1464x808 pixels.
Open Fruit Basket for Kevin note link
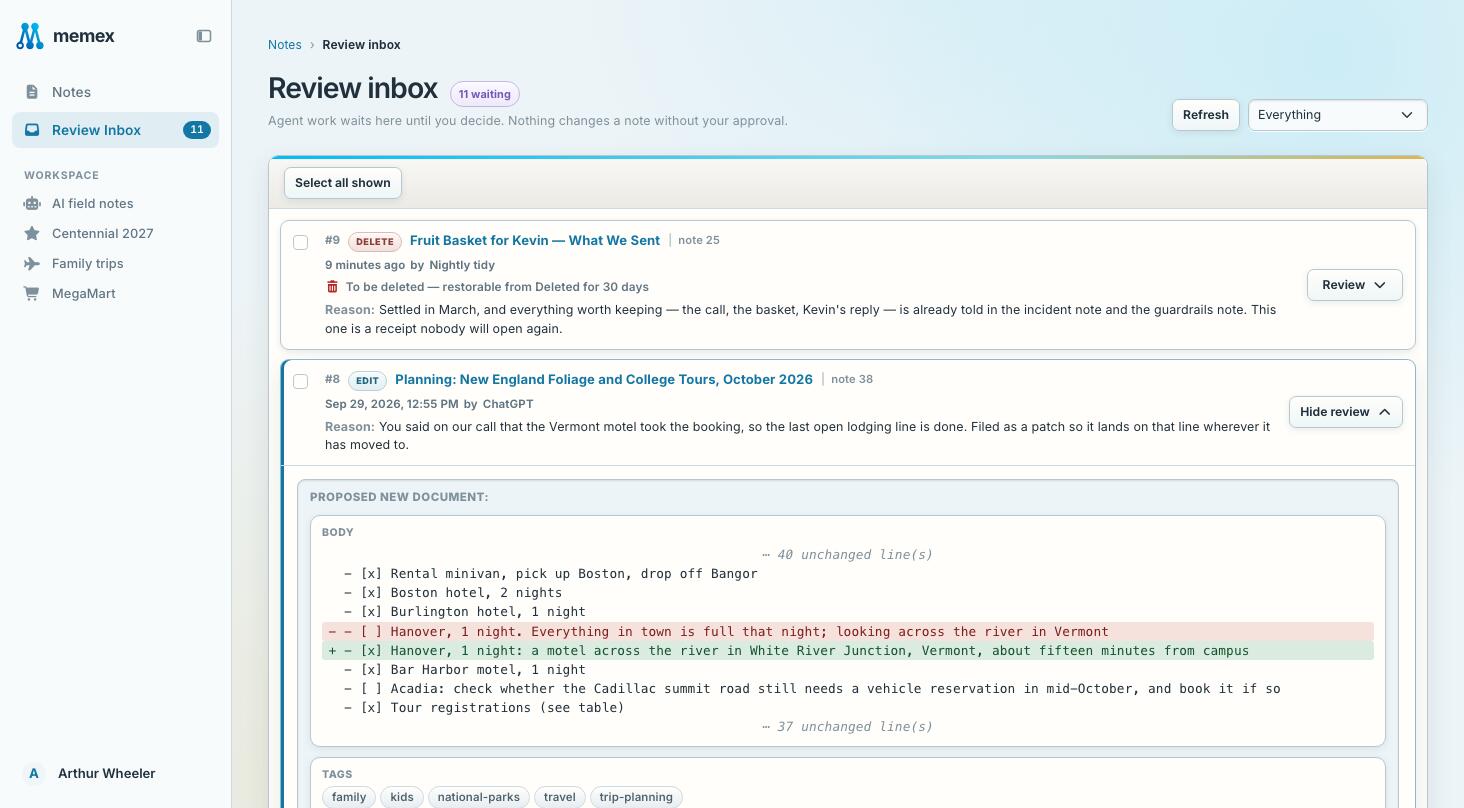pos(535,240)
